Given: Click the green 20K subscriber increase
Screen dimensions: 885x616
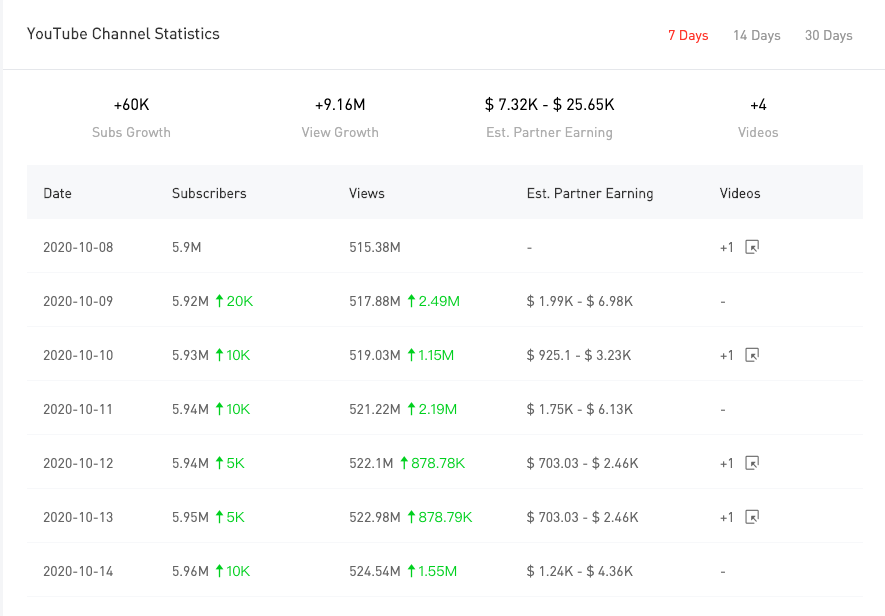Looking at the screenshot, I should (x=234, y=301).
